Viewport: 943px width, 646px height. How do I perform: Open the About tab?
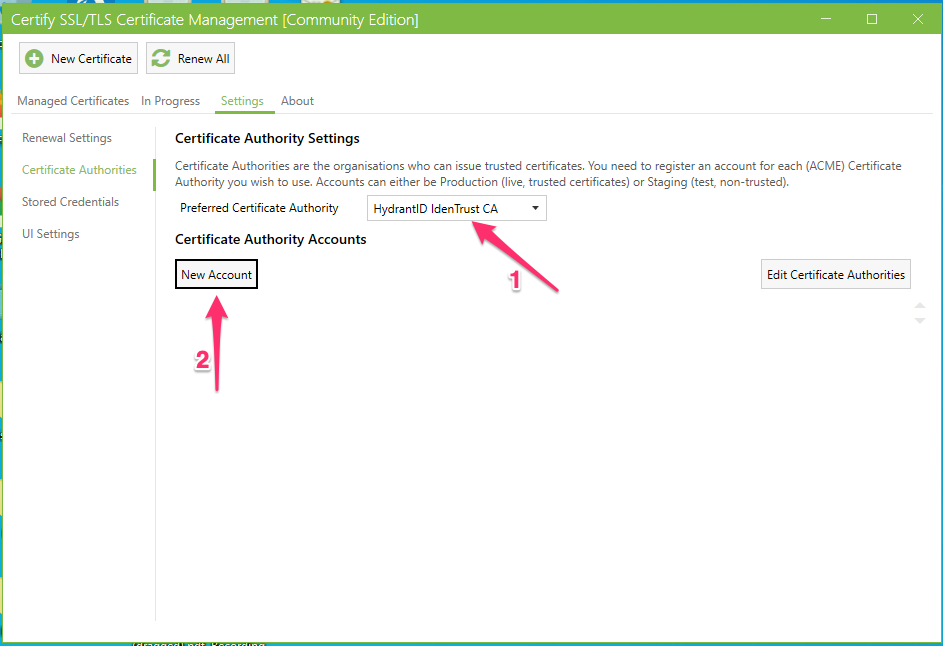297,101
